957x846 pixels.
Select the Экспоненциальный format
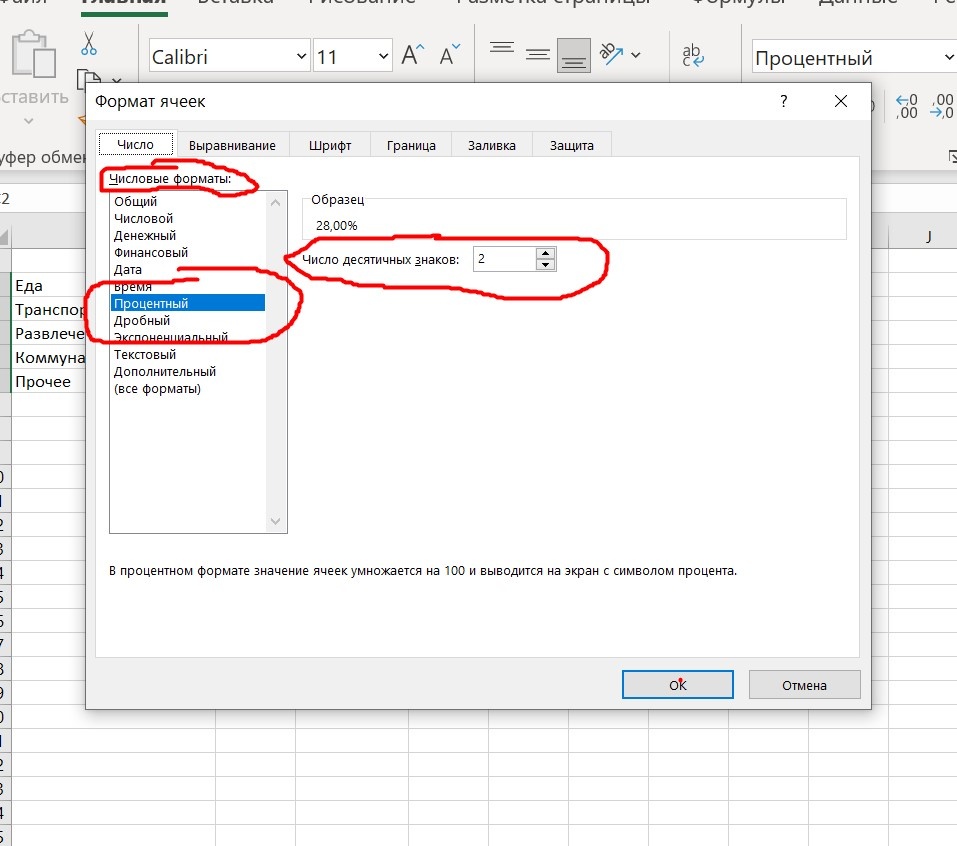tap(188, 338)
